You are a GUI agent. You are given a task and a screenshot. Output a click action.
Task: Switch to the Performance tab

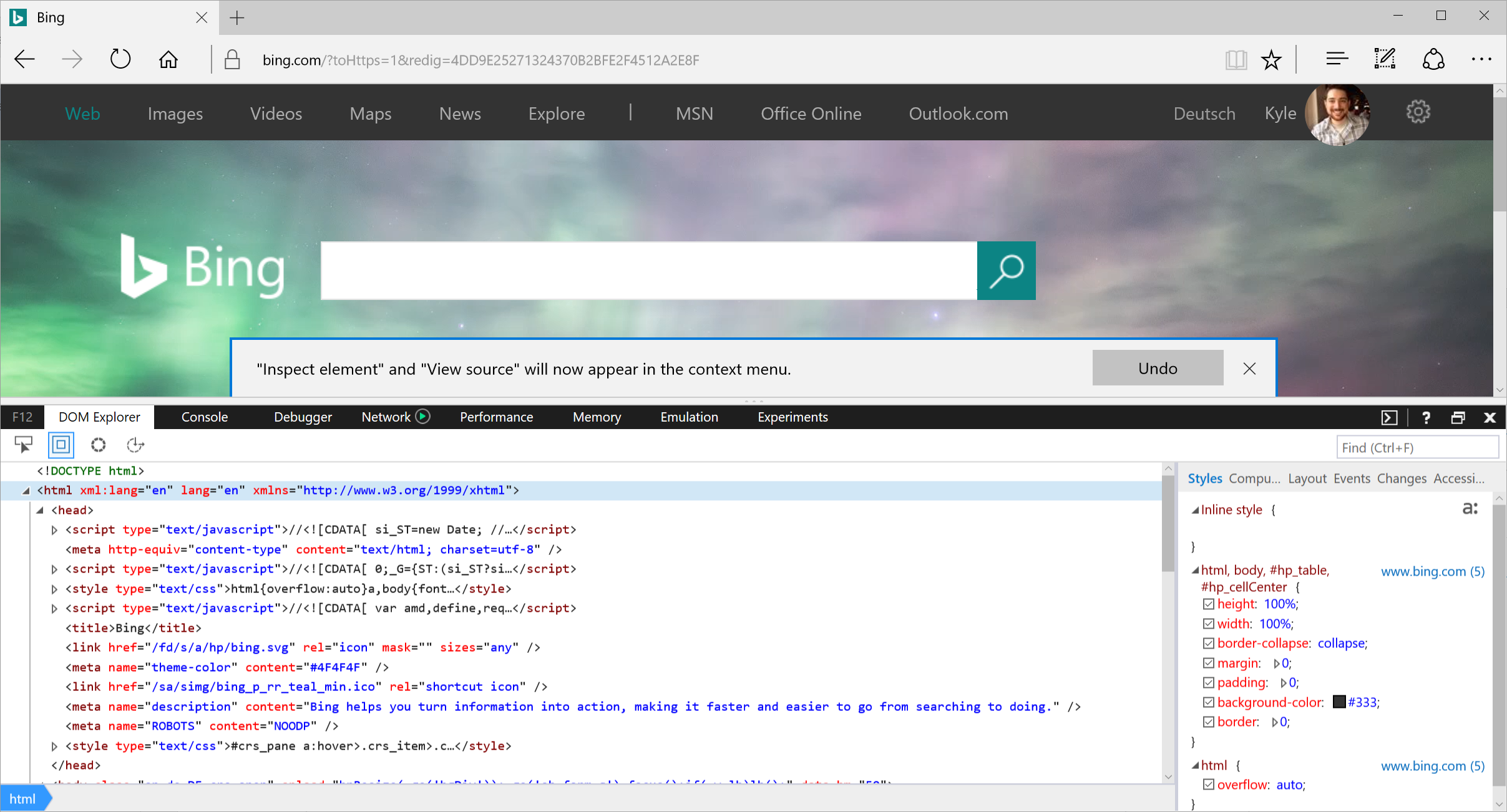point(496,417)
